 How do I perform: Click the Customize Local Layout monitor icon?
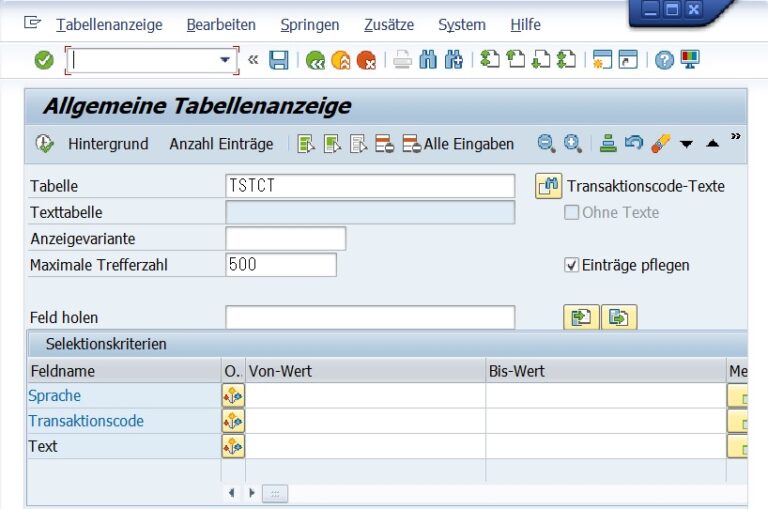[690, 59]
